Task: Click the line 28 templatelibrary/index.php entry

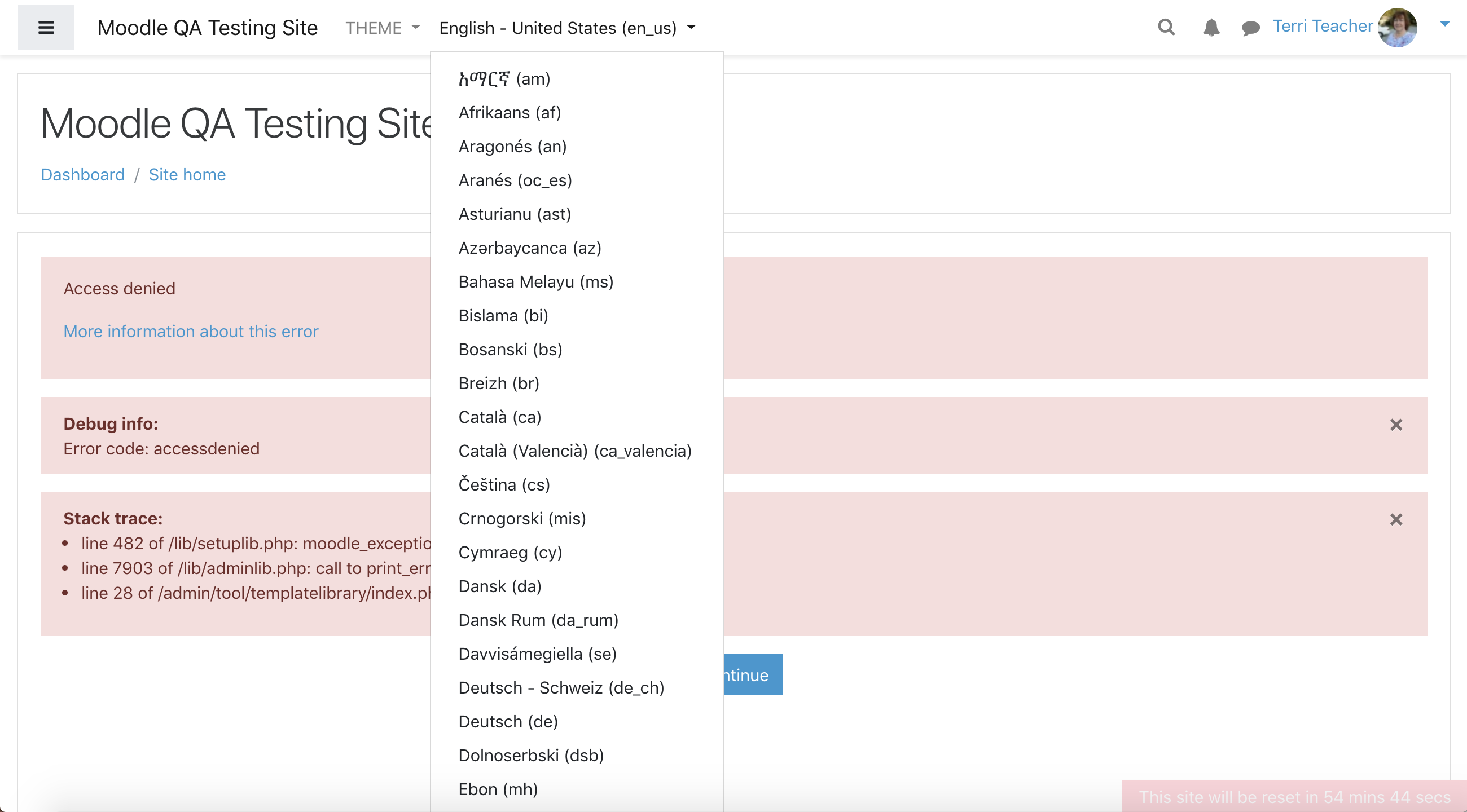Action: coord(256,593)
